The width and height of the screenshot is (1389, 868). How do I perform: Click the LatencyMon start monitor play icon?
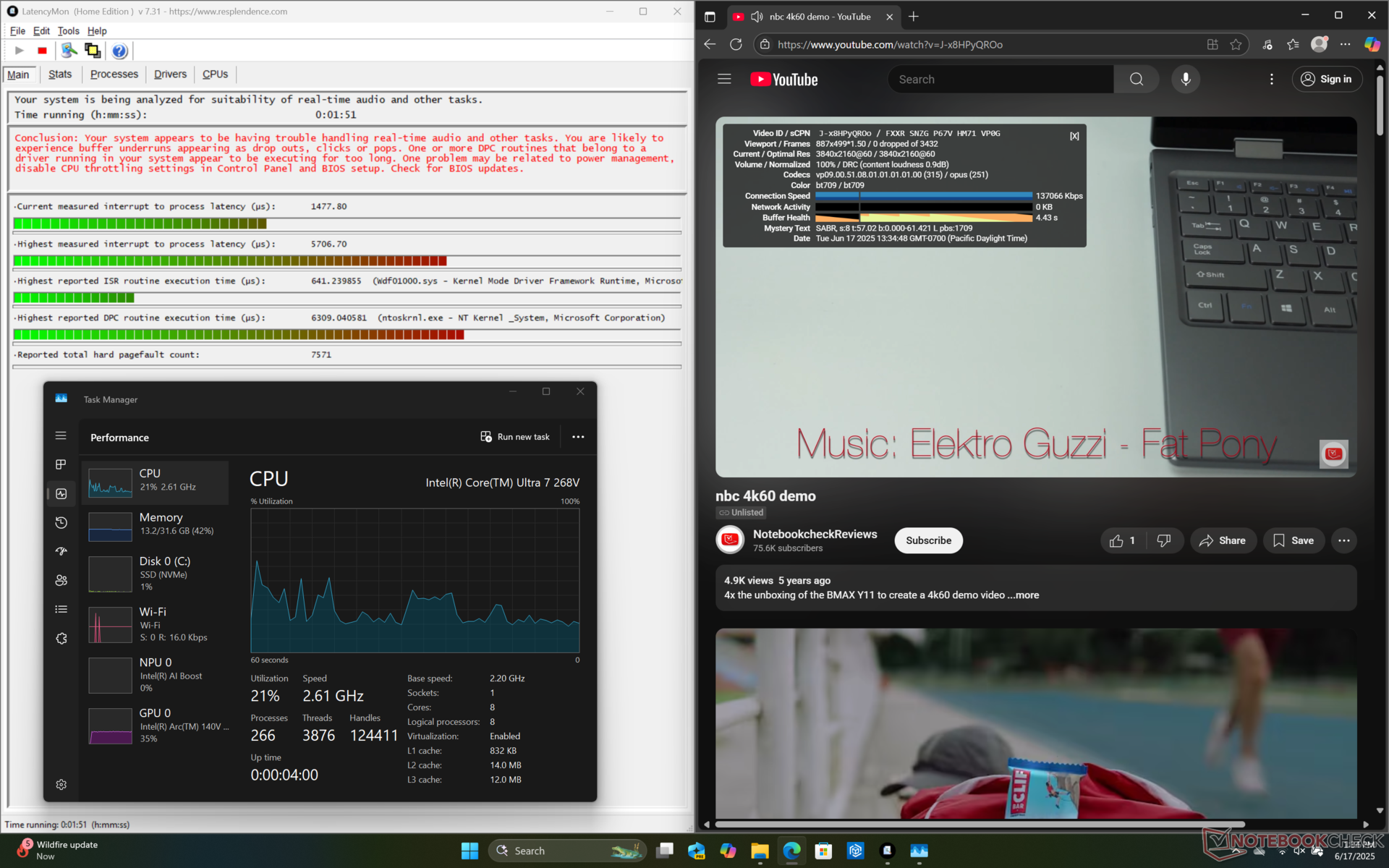(20, 51)
